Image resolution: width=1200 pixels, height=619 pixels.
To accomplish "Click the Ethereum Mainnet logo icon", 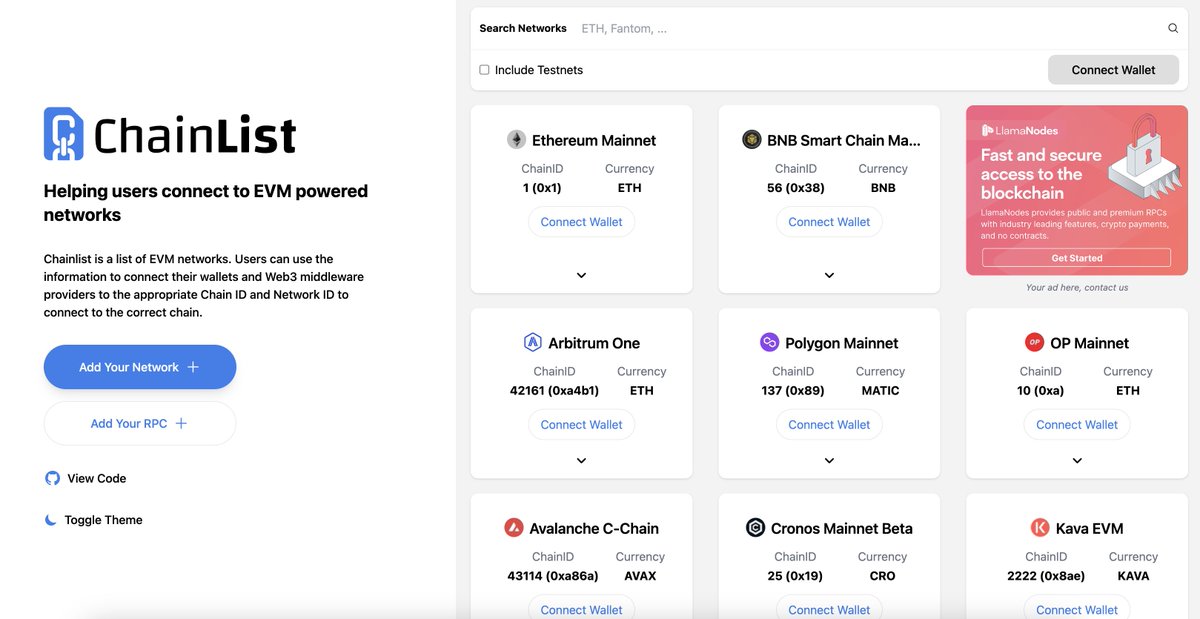I will pyautogui.click(x=516, y=139).
